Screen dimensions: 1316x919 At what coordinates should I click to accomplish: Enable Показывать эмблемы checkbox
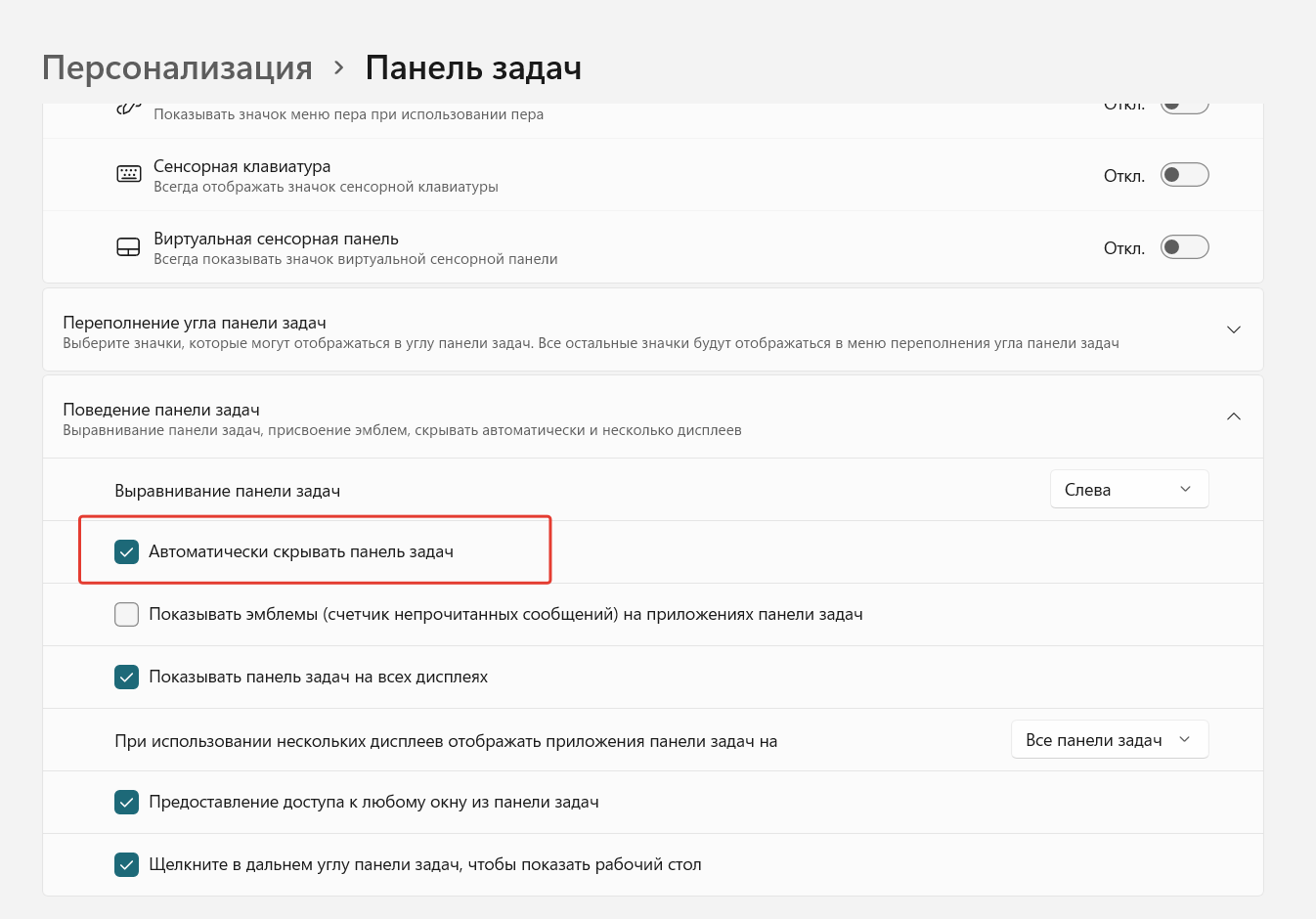[x=126, y=614]
